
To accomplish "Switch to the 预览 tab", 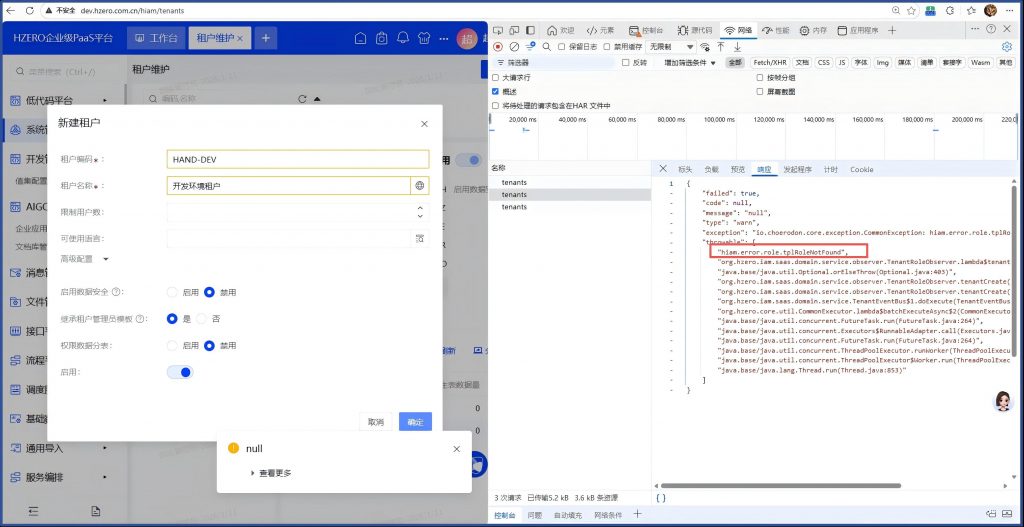I will 738,169.
